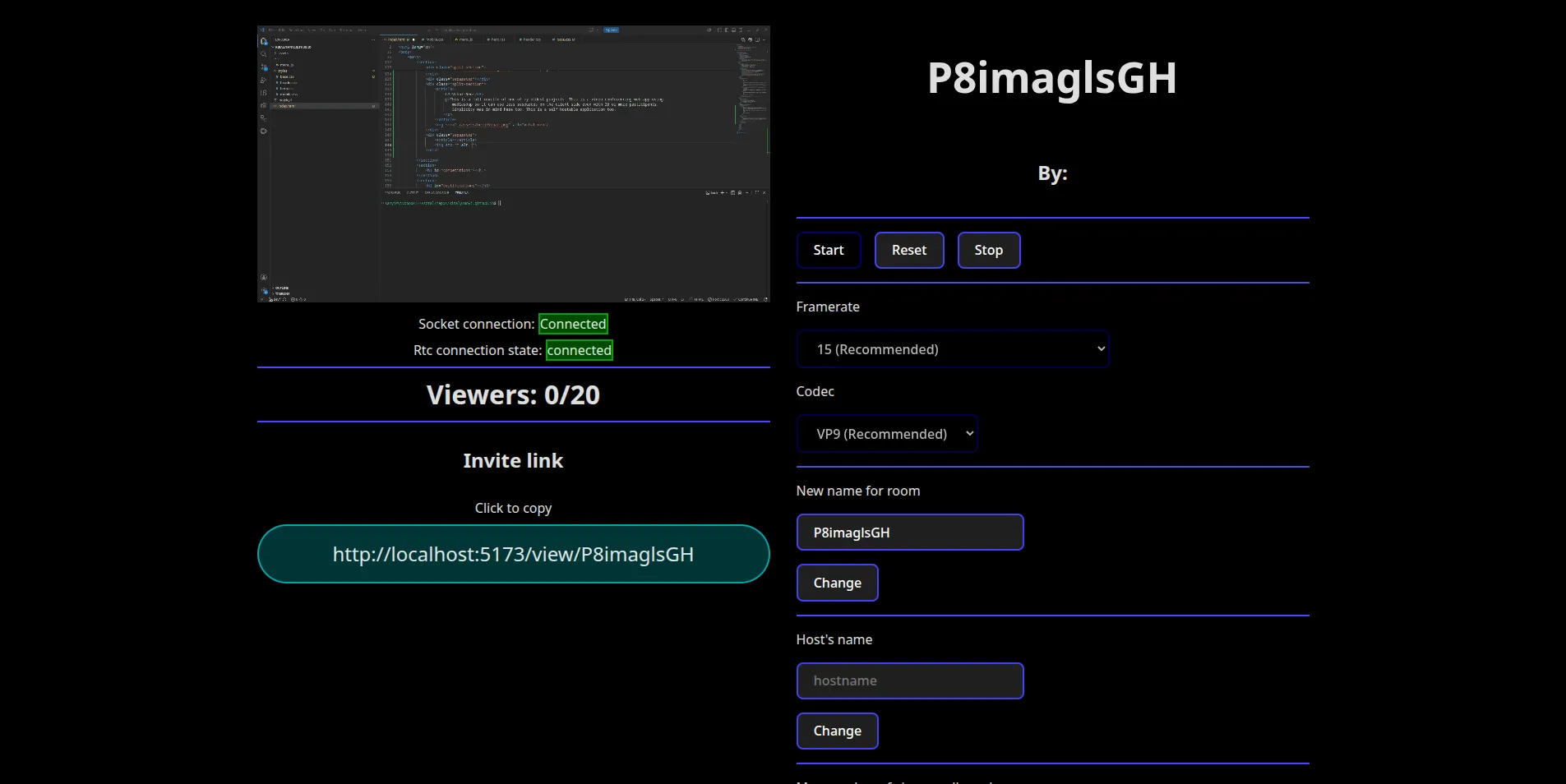Viewport: 1566px width, 784px height.
Task: Click the P8imaglsGH room title heading
Action: pos(1052,78)
